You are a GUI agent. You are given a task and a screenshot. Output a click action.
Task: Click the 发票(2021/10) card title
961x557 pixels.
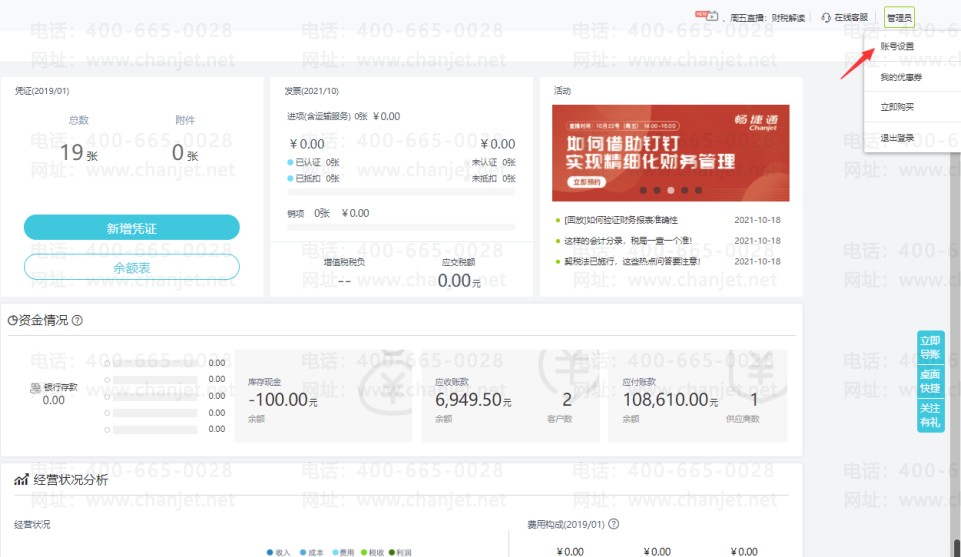tap(311, 91)
